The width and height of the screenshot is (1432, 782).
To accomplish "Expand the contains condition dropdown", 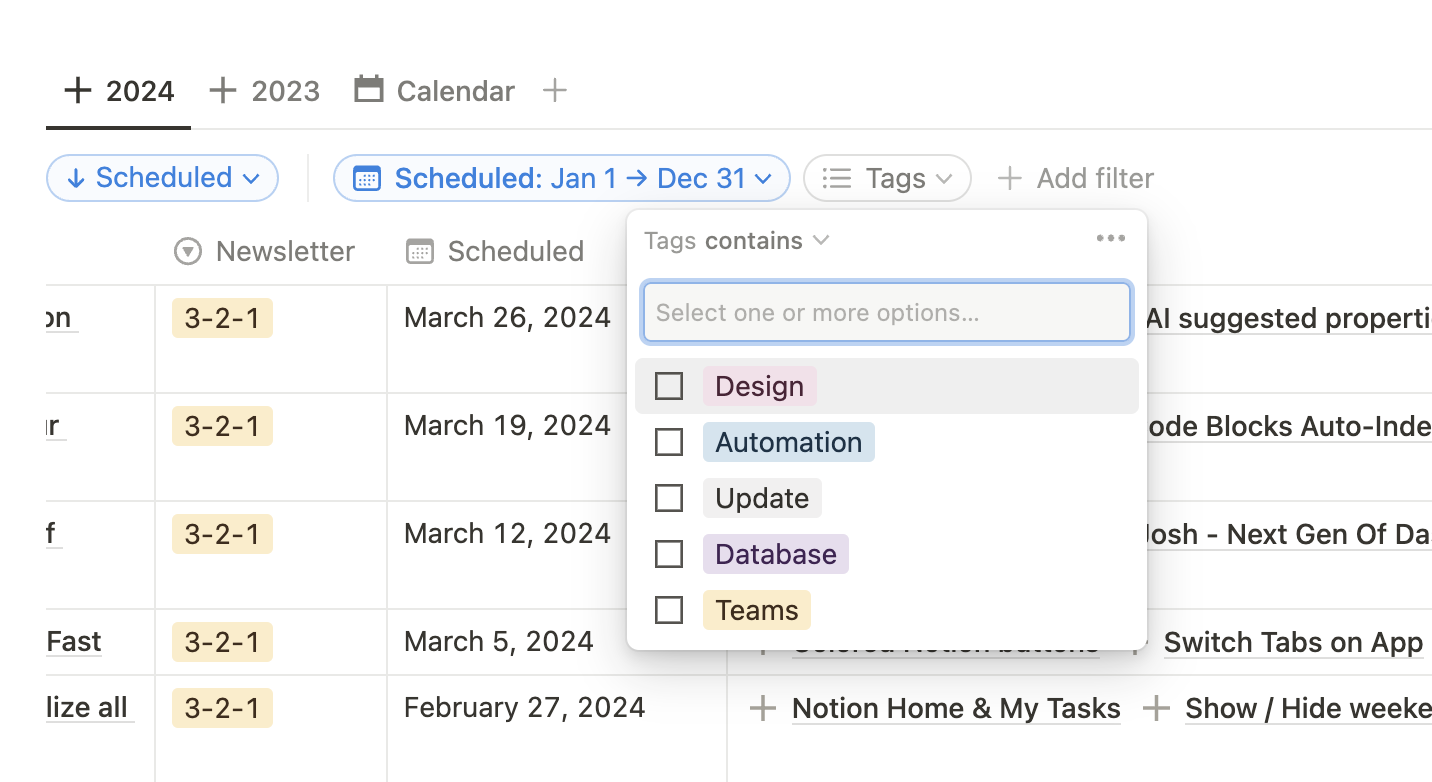I will 821,240.
